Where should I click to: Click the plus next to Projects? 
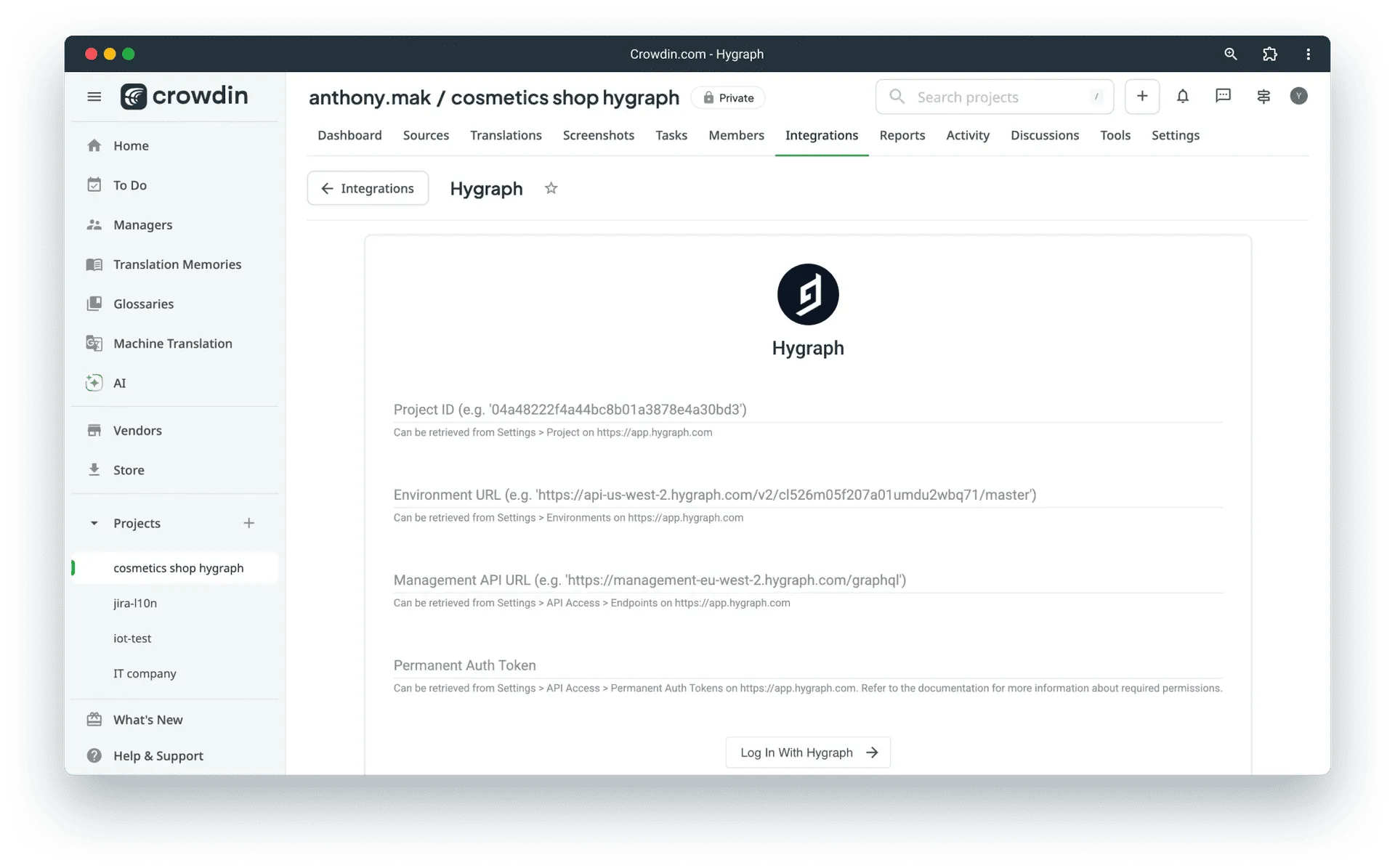point(249,523)
